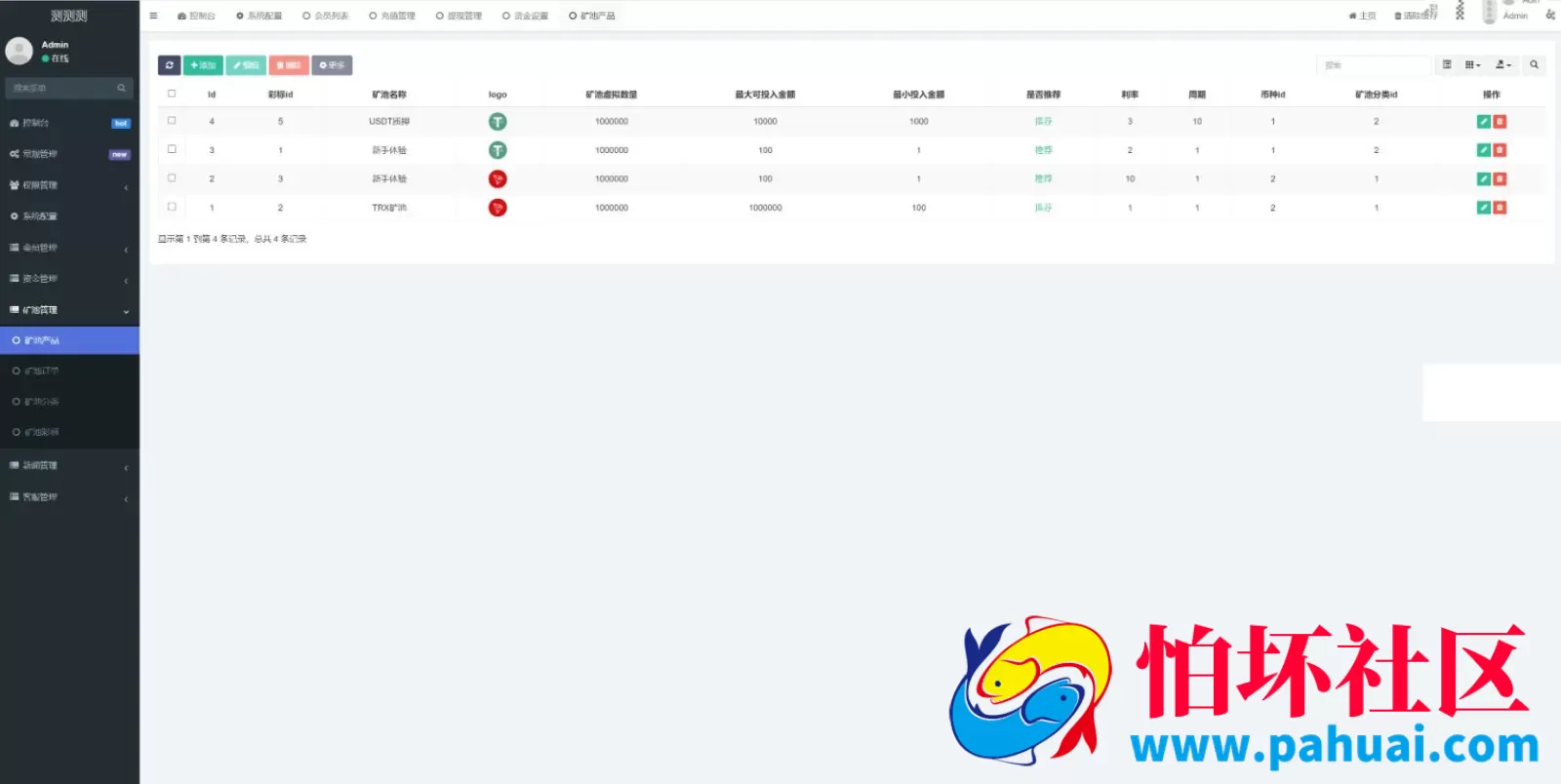
Task: Switch to 资金设置 tab
Action: (x=526, y=16)
